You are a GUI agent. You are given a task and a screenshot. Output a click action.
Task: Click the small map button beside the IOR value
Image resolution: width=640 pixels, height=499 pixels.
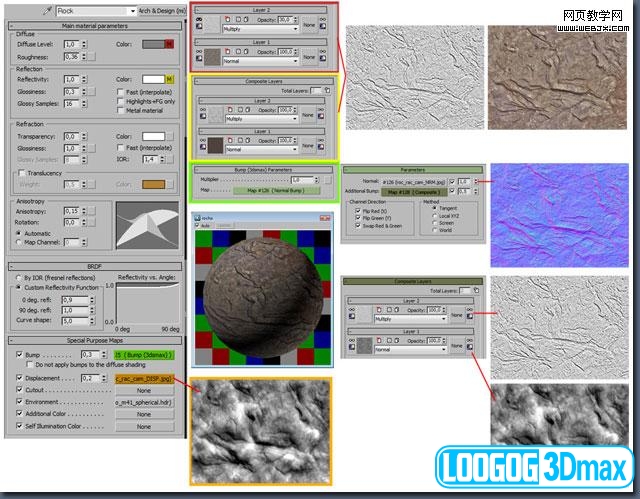click(170, 159)
